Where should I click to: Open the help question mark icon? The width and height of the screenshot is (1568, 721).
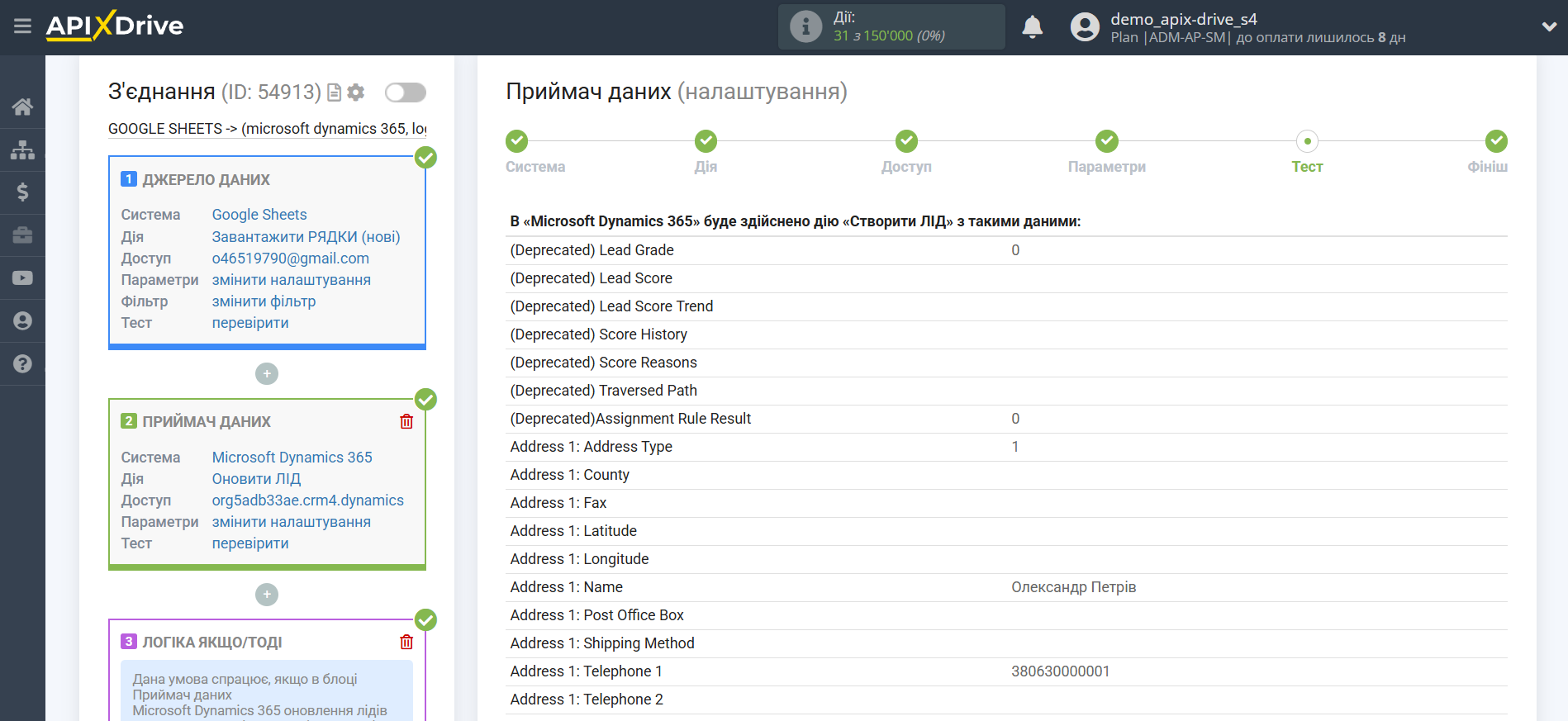tap(22, 364)
